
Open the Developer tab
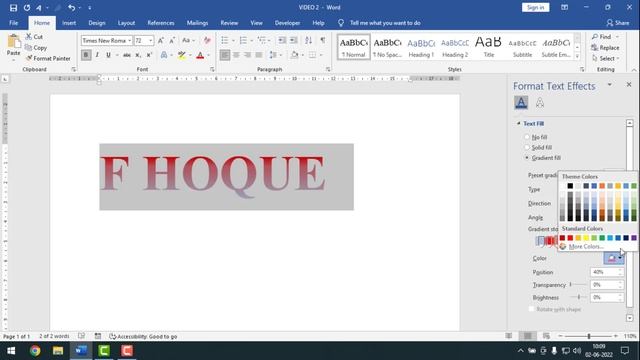[287, 23]
